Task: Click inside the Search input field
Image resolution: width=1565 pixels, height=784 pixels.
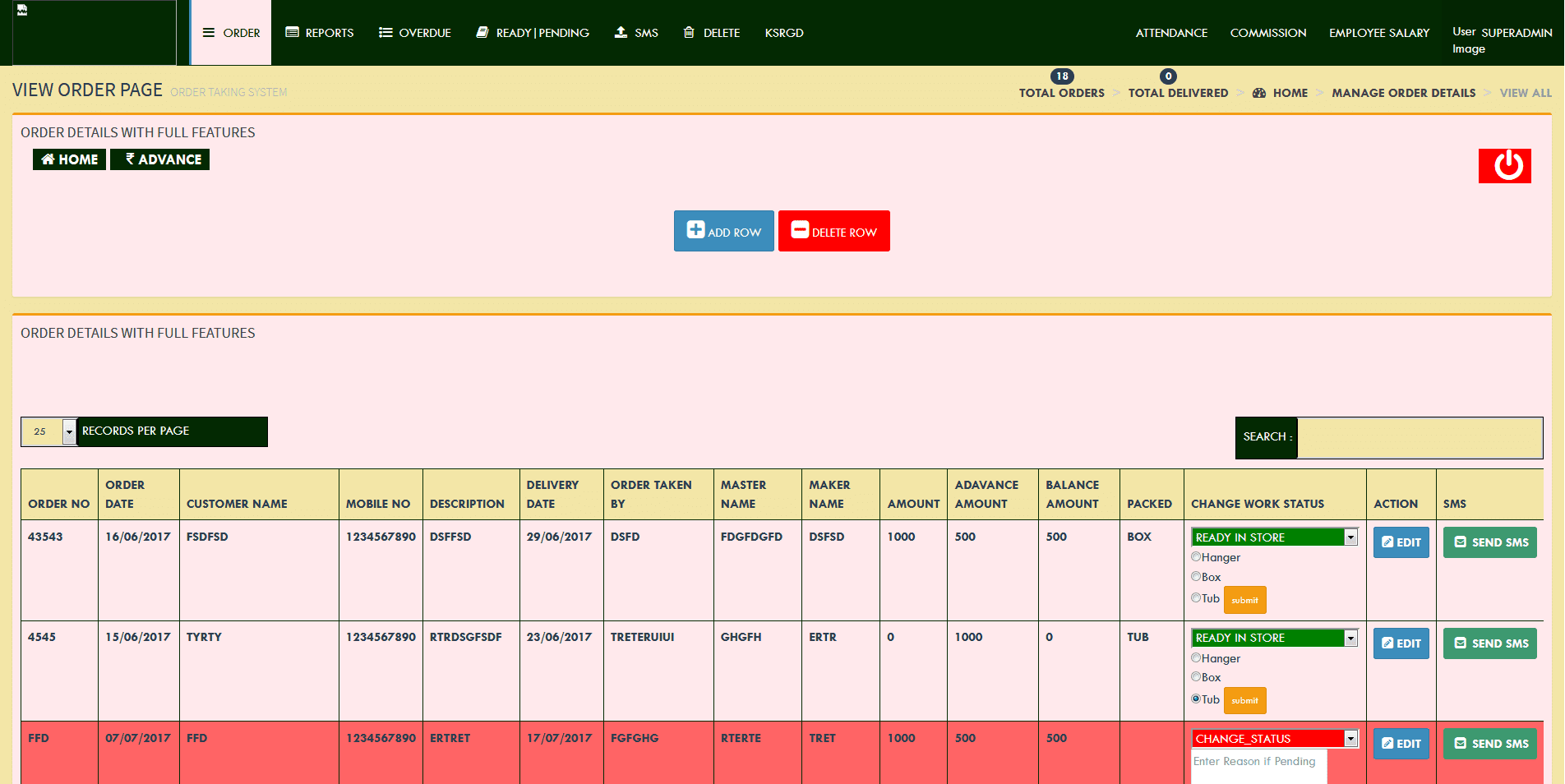Action: coord(1419,437)
